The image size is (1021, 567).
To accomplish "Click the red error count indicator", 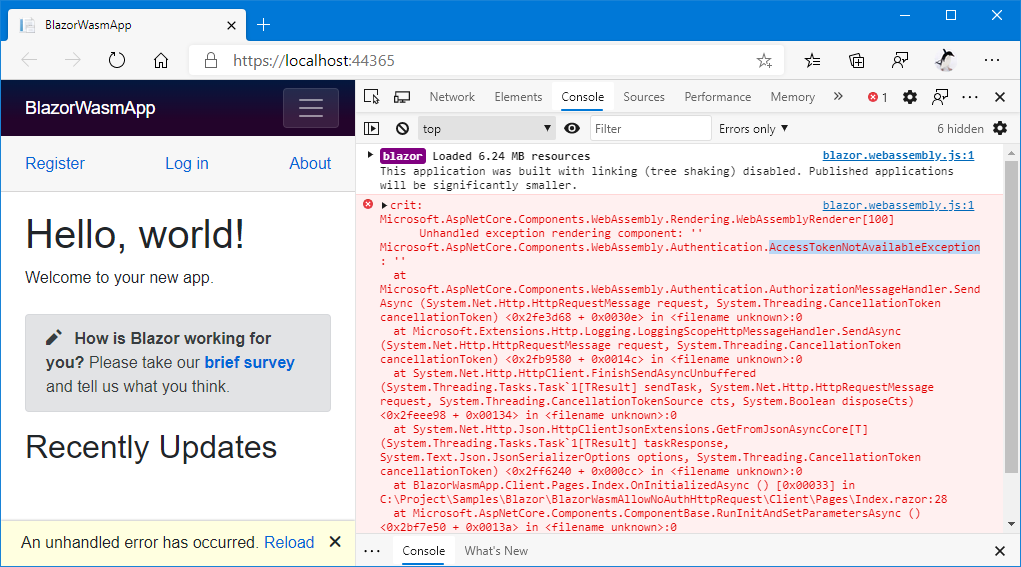I will (877, 97).
